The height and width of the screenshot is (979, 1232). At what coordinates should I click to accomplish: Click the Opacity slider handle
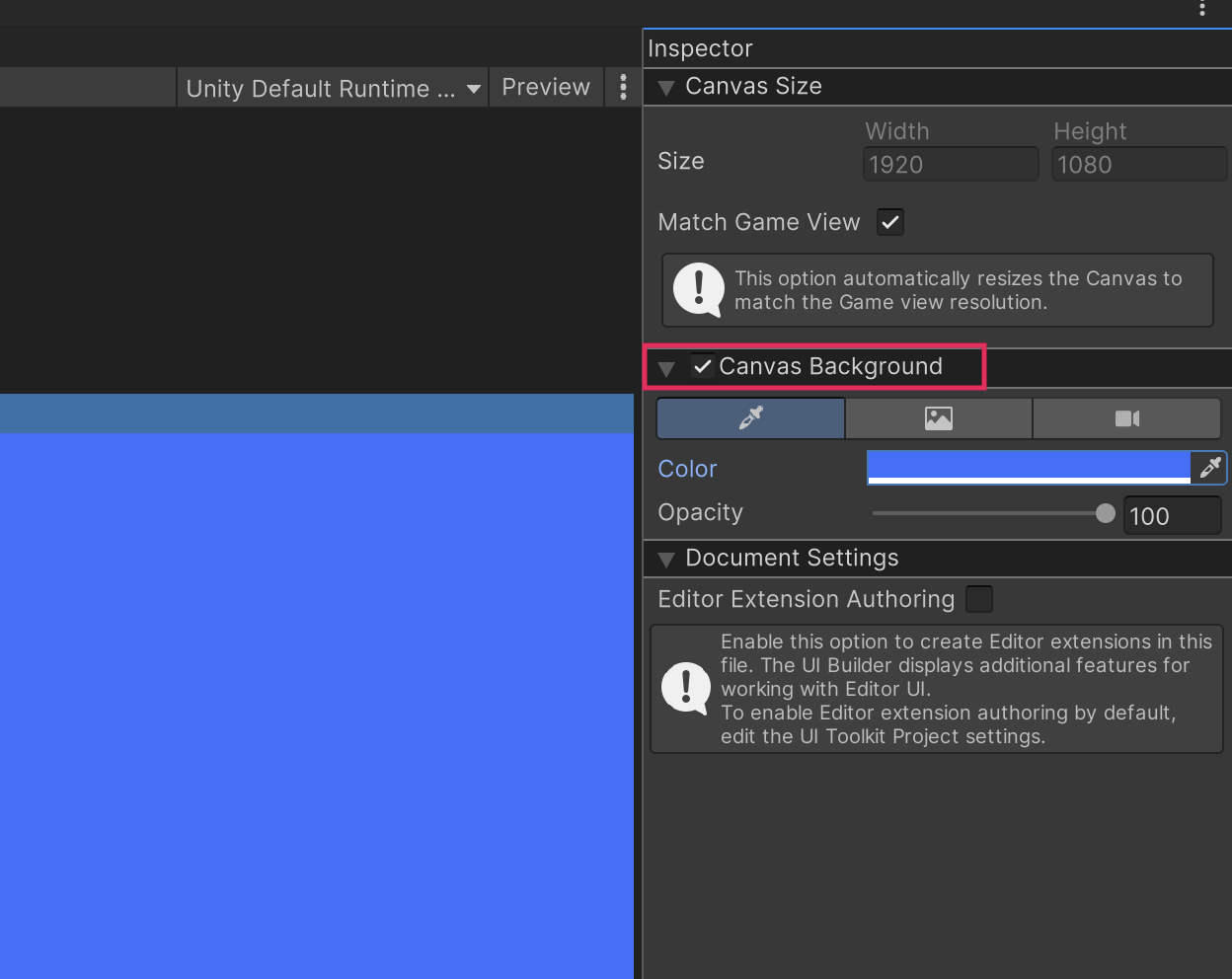pos(1105,513)
